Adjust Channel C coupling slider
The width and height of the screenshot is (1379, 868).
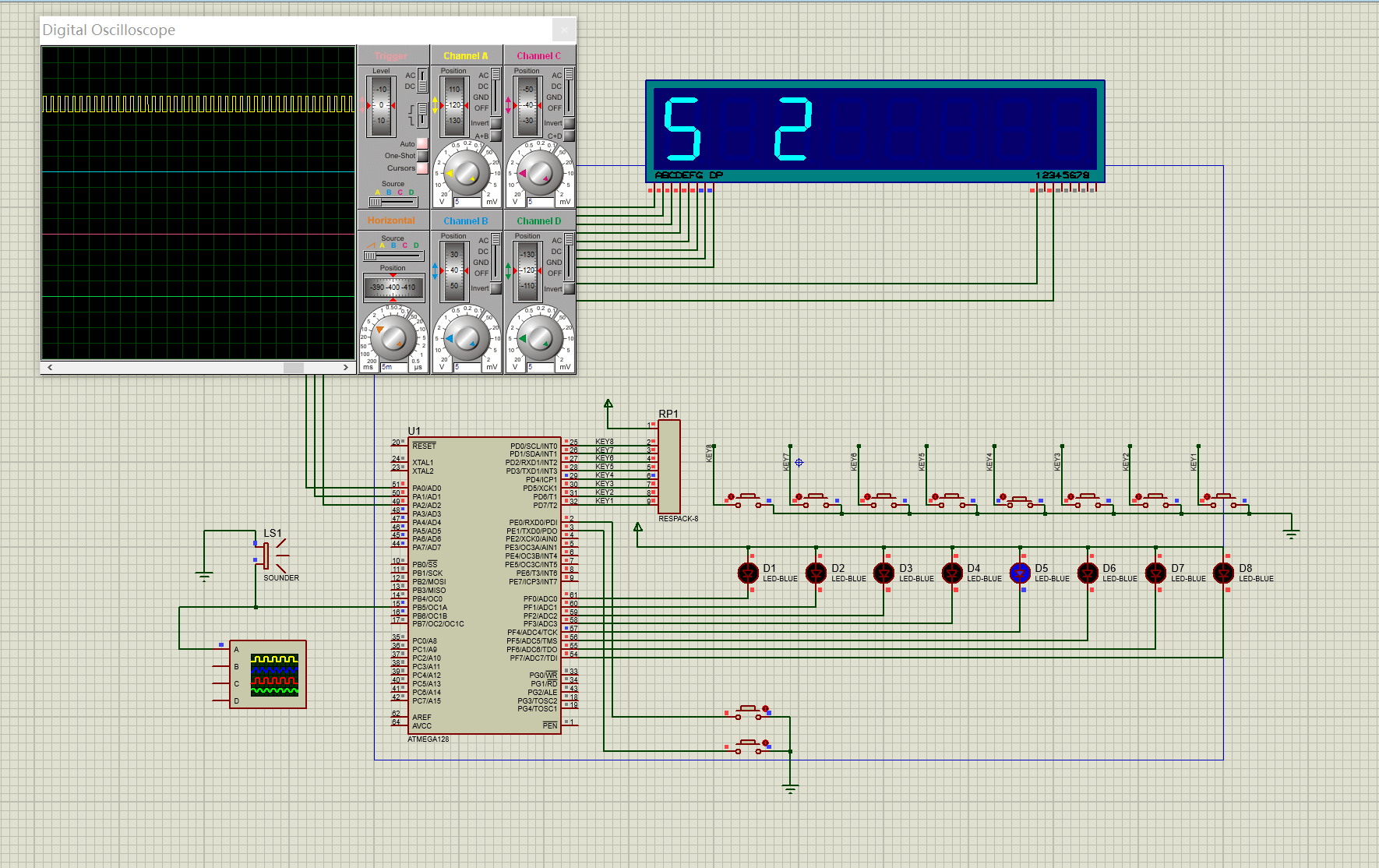click(569, 92)
